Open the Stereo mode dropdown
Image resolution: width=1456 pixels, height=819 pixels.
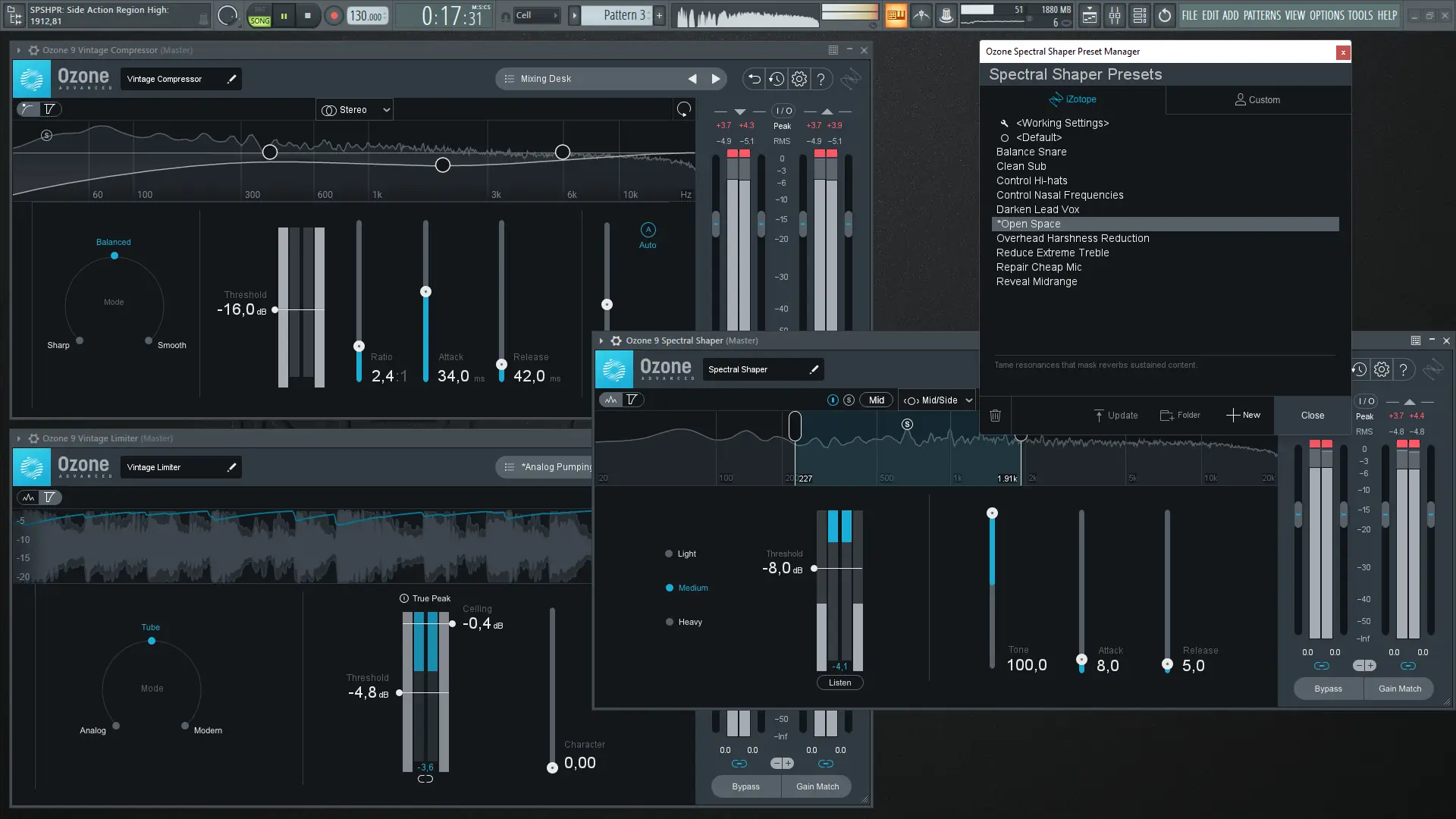pos(355,110)
